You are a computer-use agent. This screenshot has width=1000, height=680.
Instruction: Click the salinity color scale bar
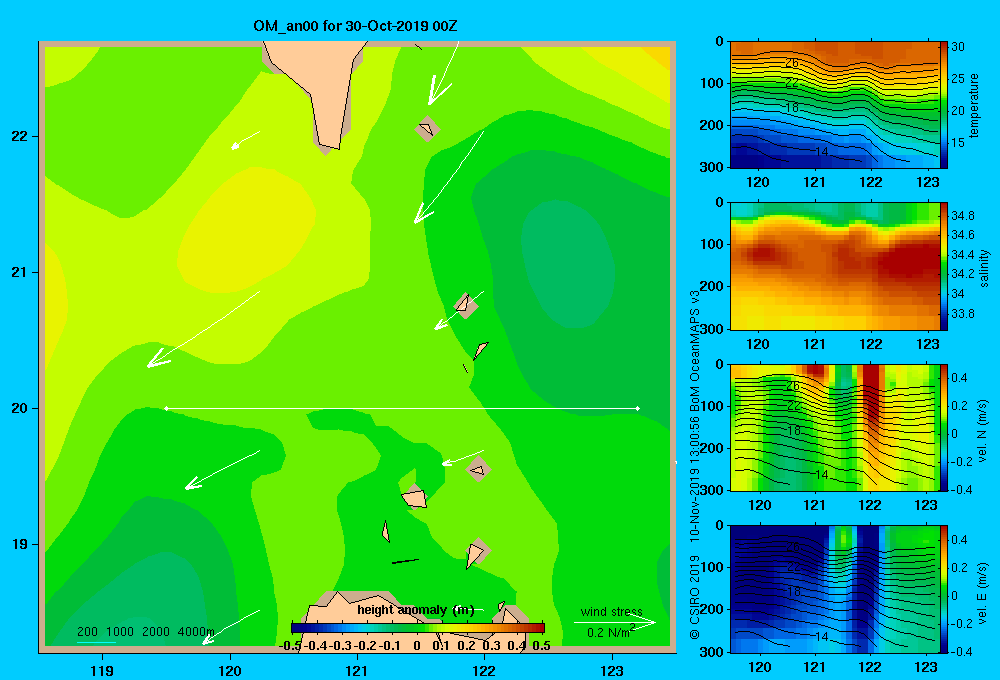coord(944,266)
